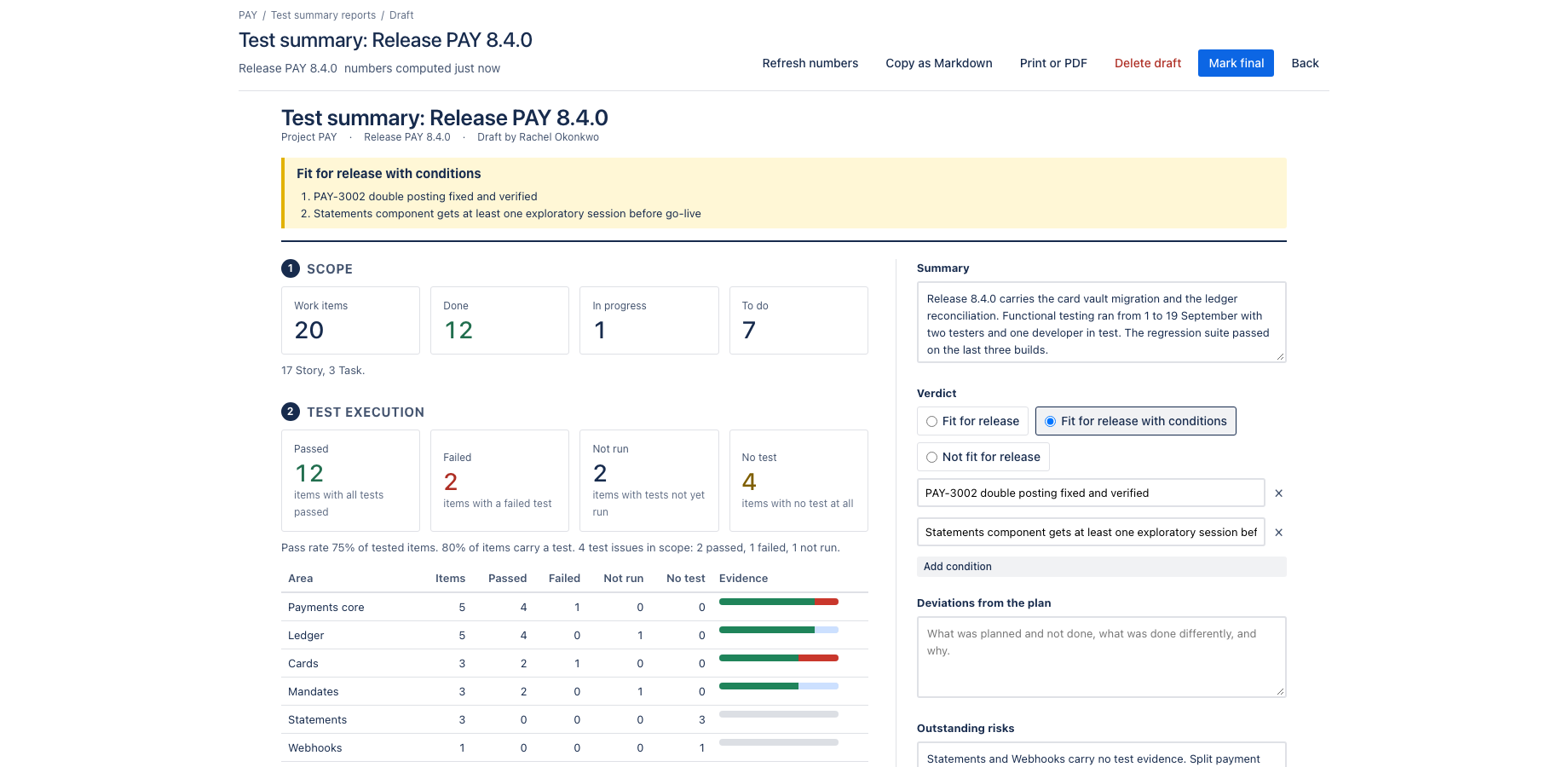Screen dimensions: 1568x767
Task: Click the Mandates evidence bar
Action: 779,686
